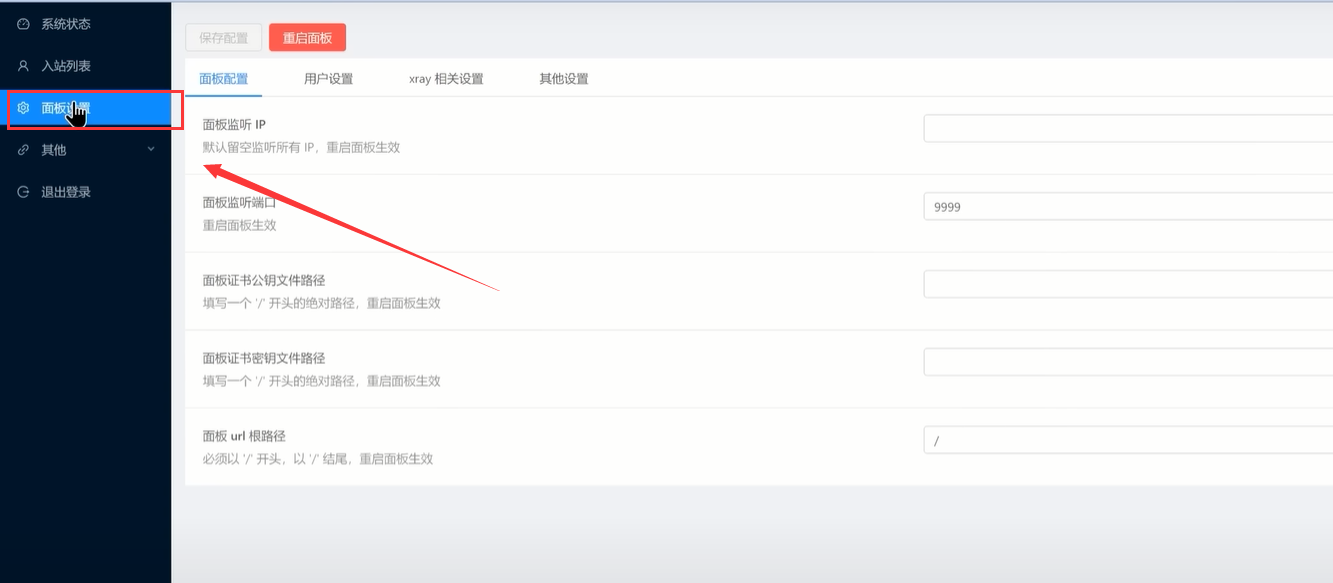Choose 退出登录 text label in the sidebar

coord(66,192)
